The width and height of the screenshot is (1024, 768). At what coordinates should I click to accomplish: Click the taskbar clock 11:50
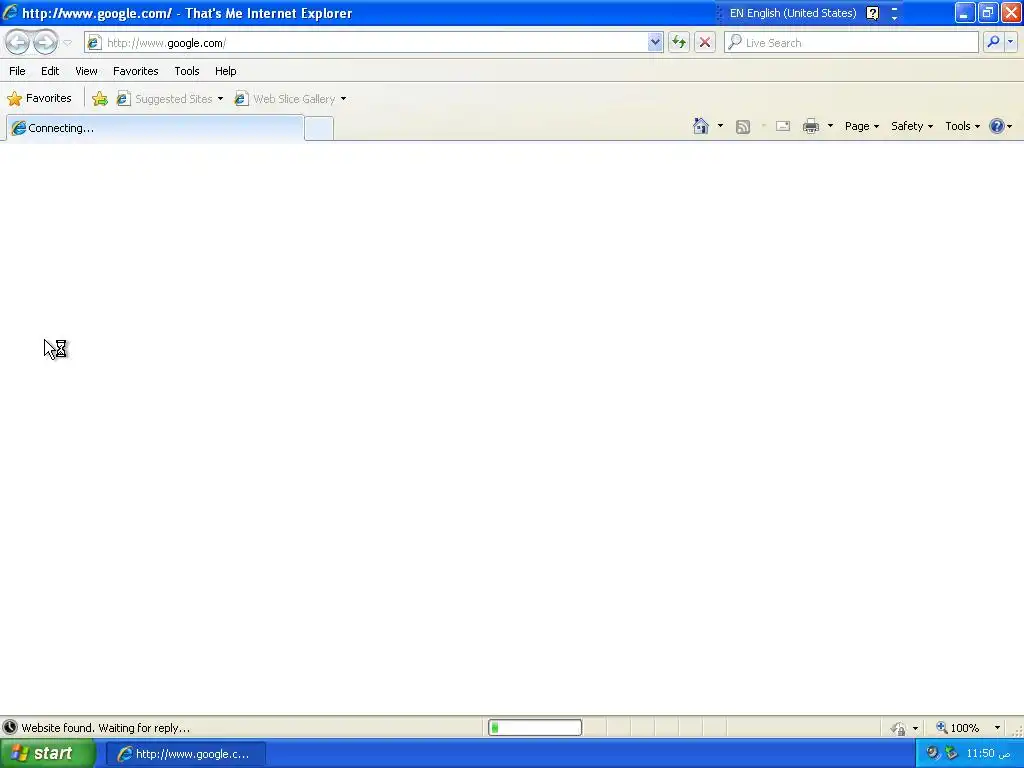tap(989, 754)
